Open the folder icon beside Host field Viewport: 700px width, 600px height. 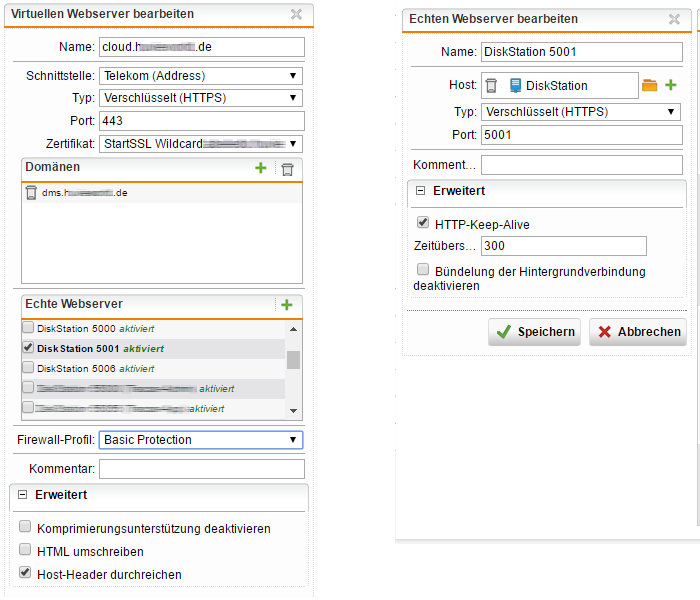coord(650,86)
